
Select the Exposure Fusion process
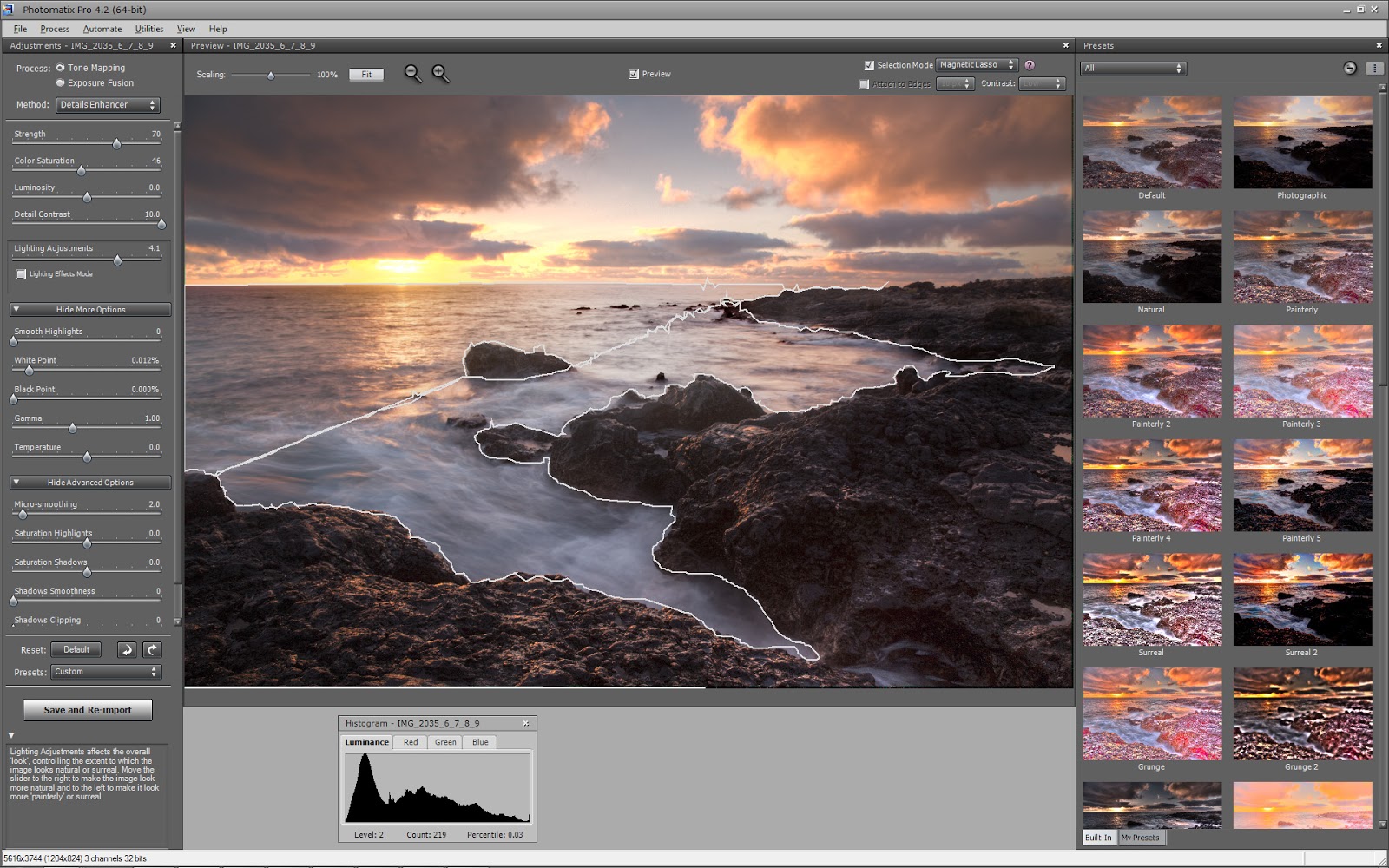[61, 83]
